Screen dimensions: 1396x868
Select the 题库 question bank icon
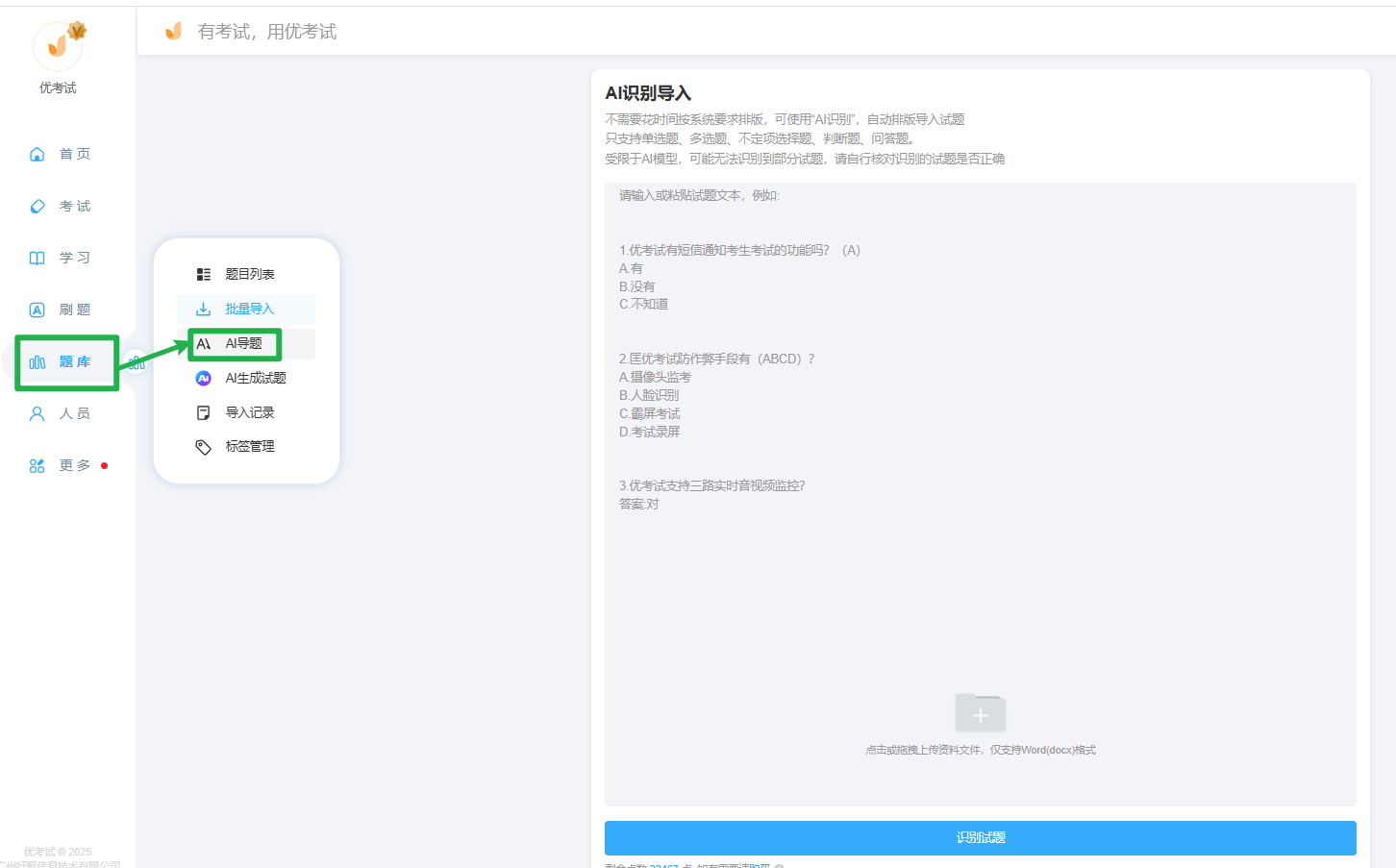pyautogui.click(x=37, y=362)
